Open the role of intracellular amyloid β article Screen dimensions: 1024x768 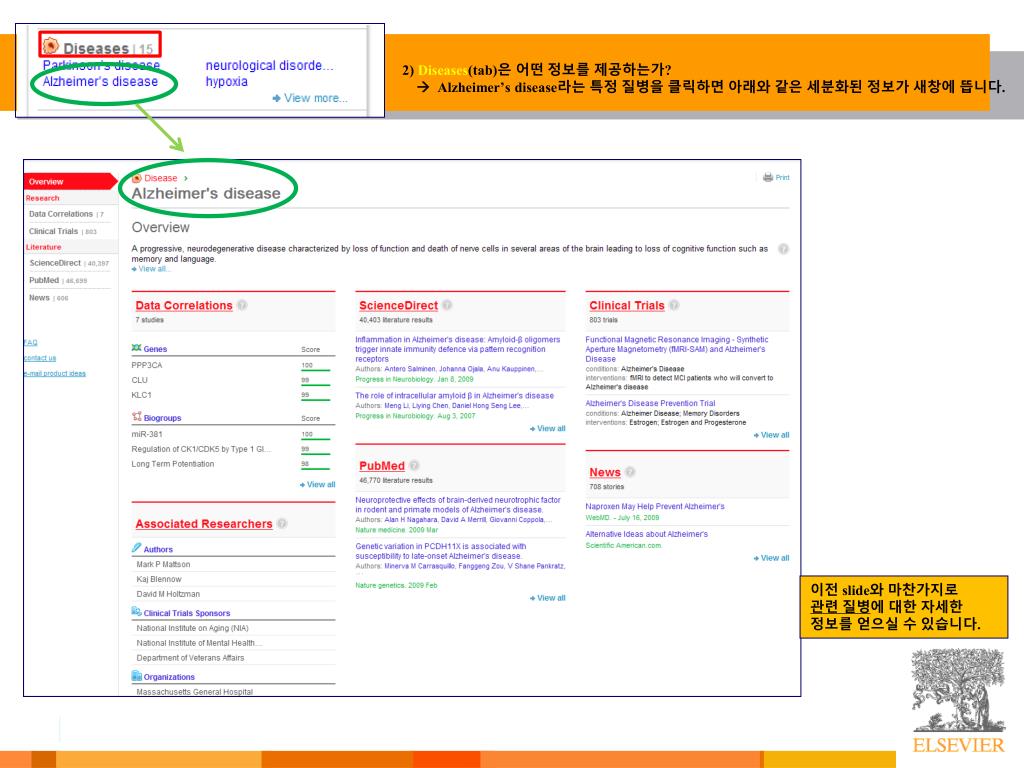pyautogui.click(x=455, y=396)
